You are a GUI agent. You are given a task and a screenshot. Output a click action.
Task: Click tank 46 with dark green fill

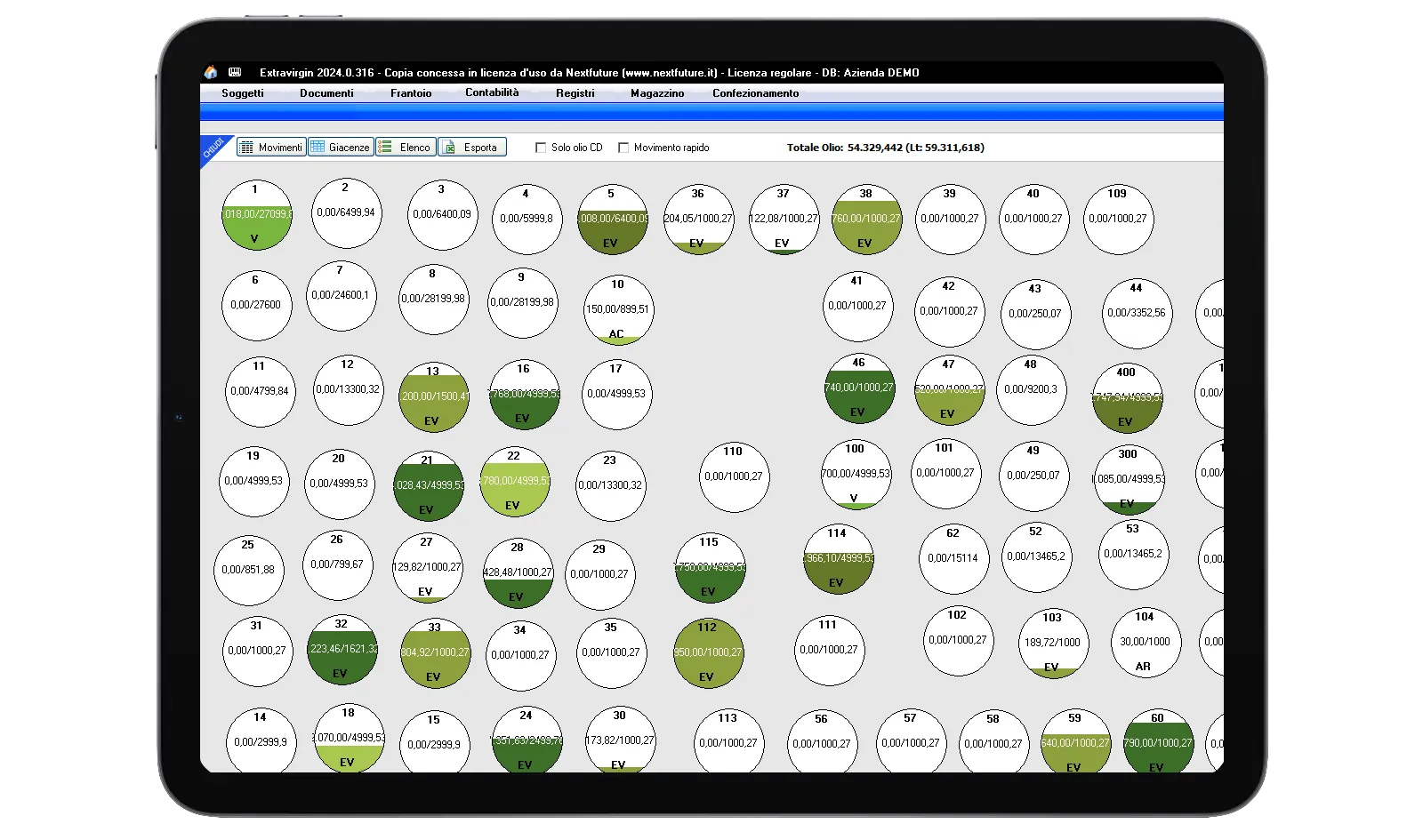click(859, 388)
